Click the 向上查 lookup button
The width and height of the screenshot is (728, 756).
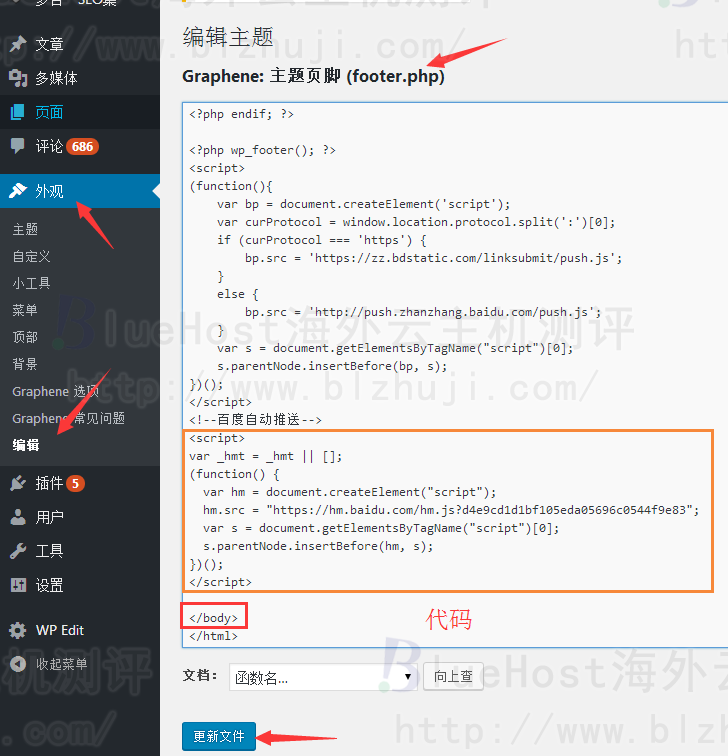point(453,677)
